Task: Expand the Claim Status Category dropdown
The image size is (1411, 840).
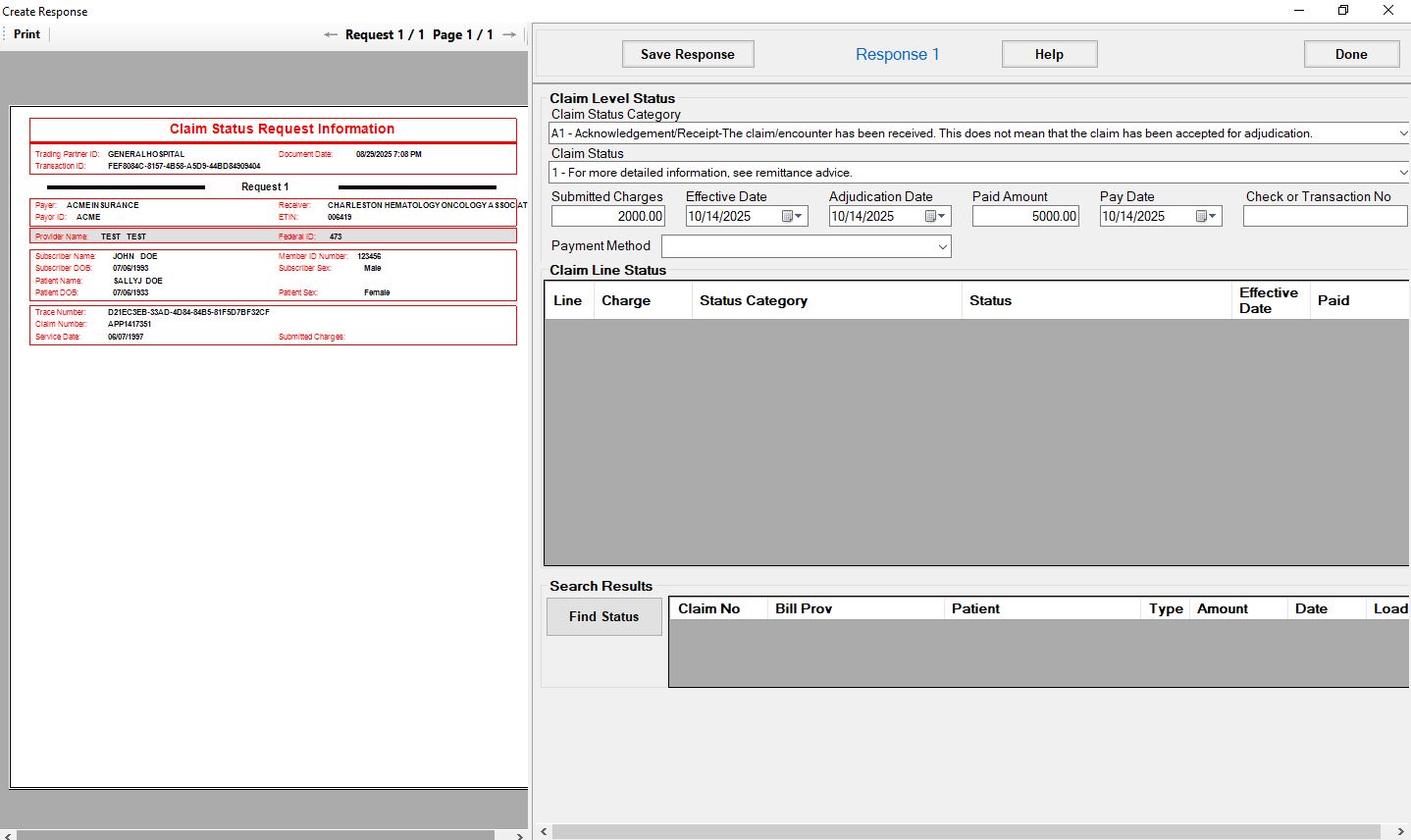Action: click(x=1402, y=132)
